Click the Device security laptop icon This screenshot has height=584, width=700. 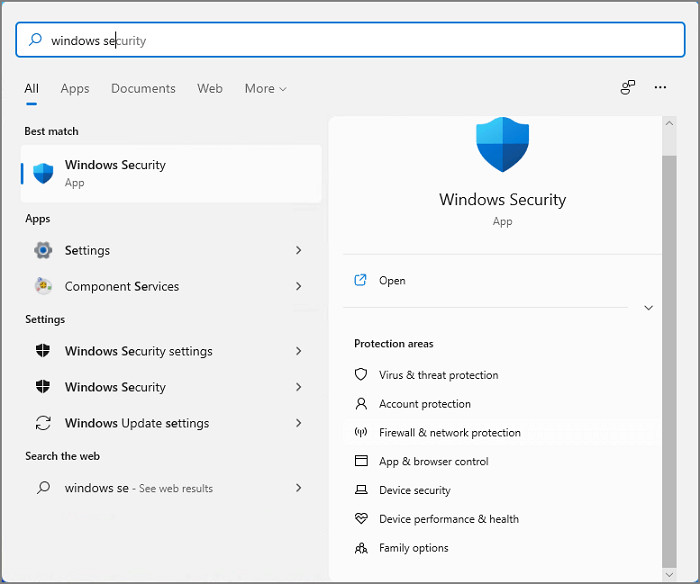click(x=361, y=490)
